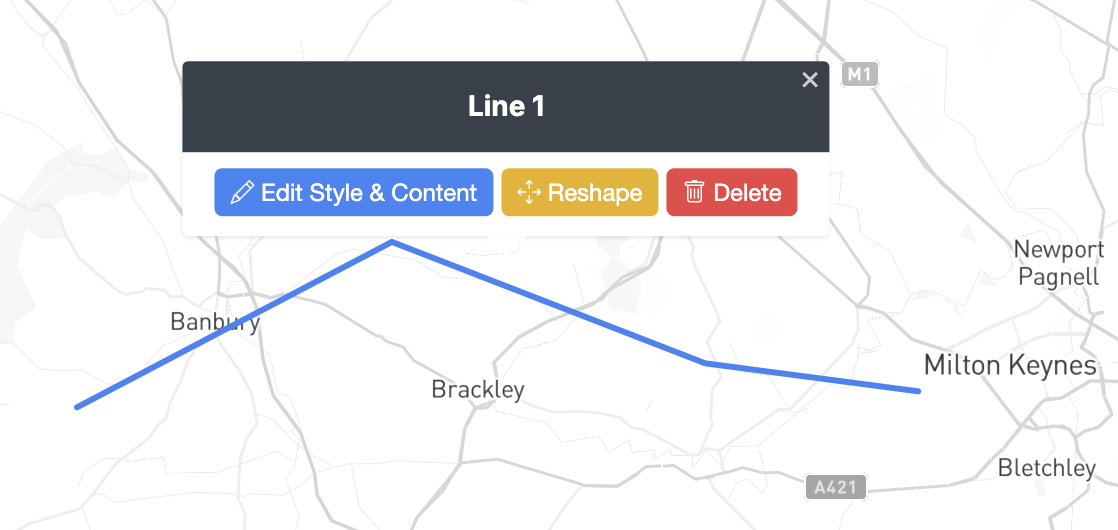This screenshot has width=1118, height=530.
Task: Click the blue line's long middle segment
Action: coord(548,302)
